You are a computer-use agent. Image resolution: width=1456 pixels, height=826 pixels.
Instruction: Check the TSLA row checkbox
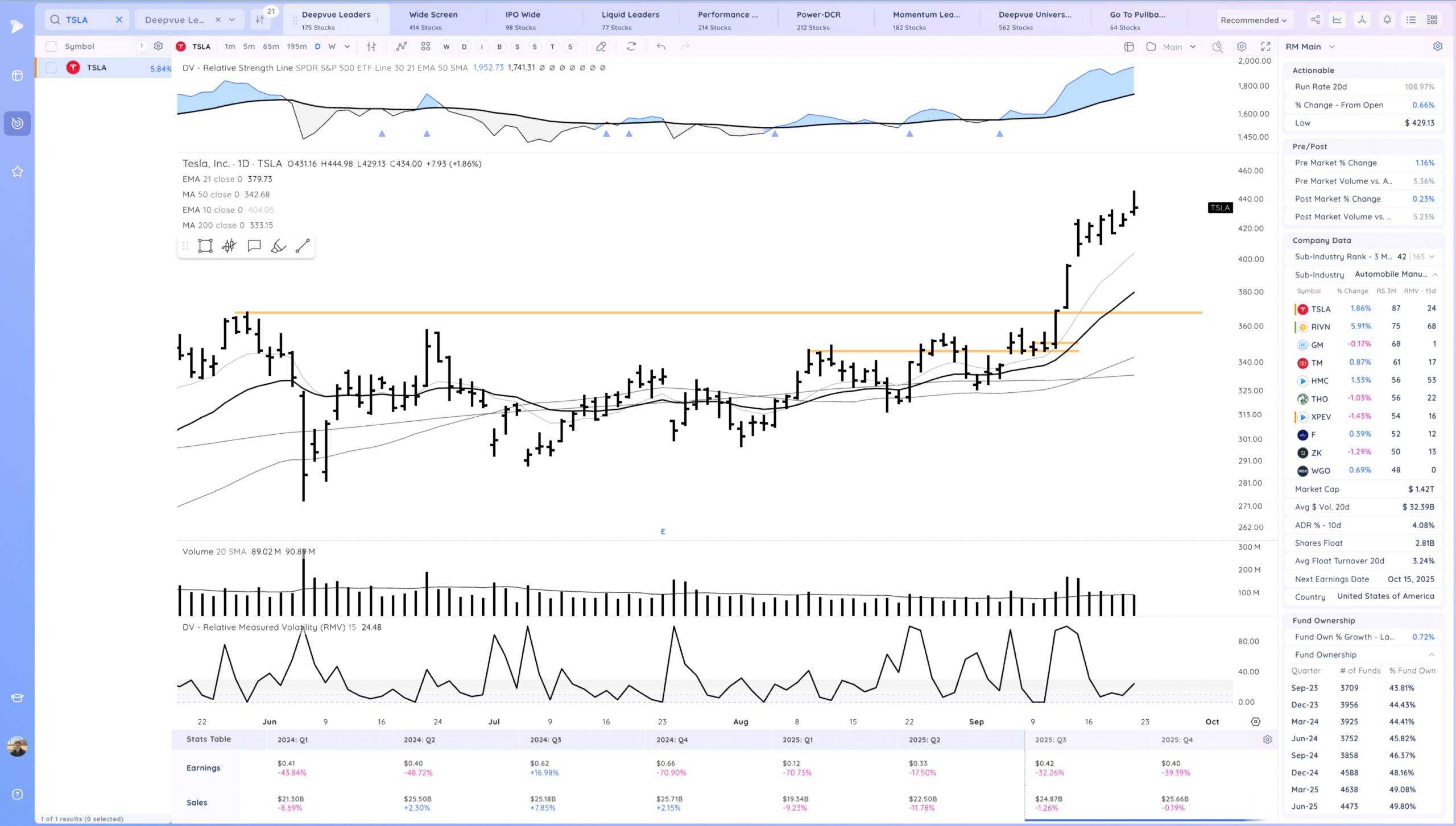tap(51, 68)
